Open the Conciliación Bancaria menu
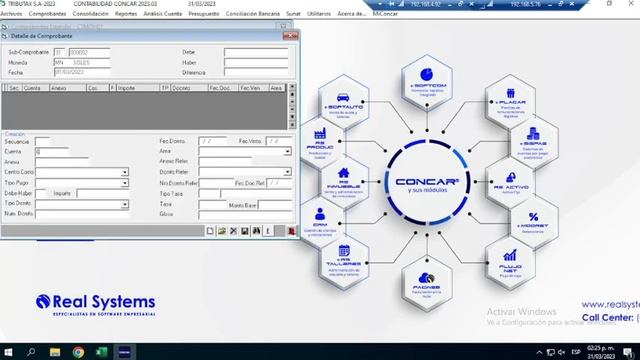 pos(253,13)
